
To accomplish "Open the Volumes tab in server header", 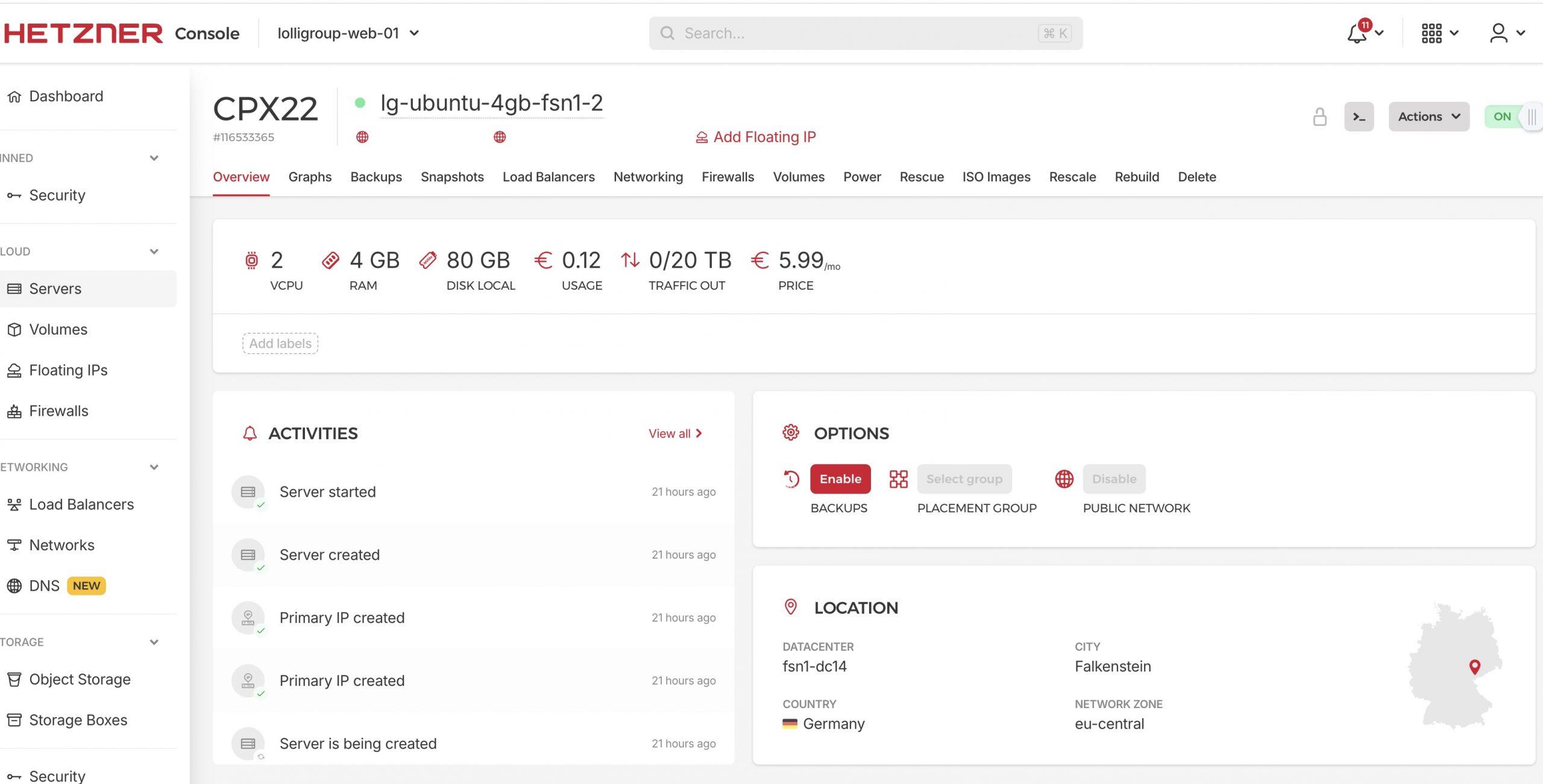I will click(799, 177).
